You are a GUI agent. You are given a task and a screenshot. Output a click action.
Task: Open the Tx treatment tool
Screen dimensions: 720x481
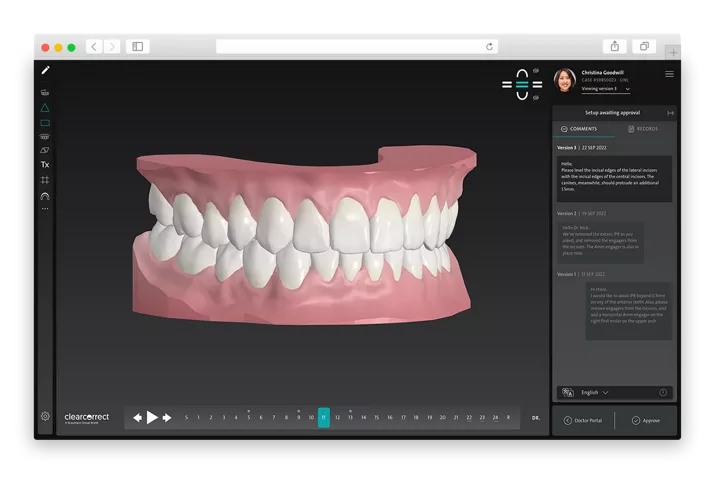(x=45, y=164)
